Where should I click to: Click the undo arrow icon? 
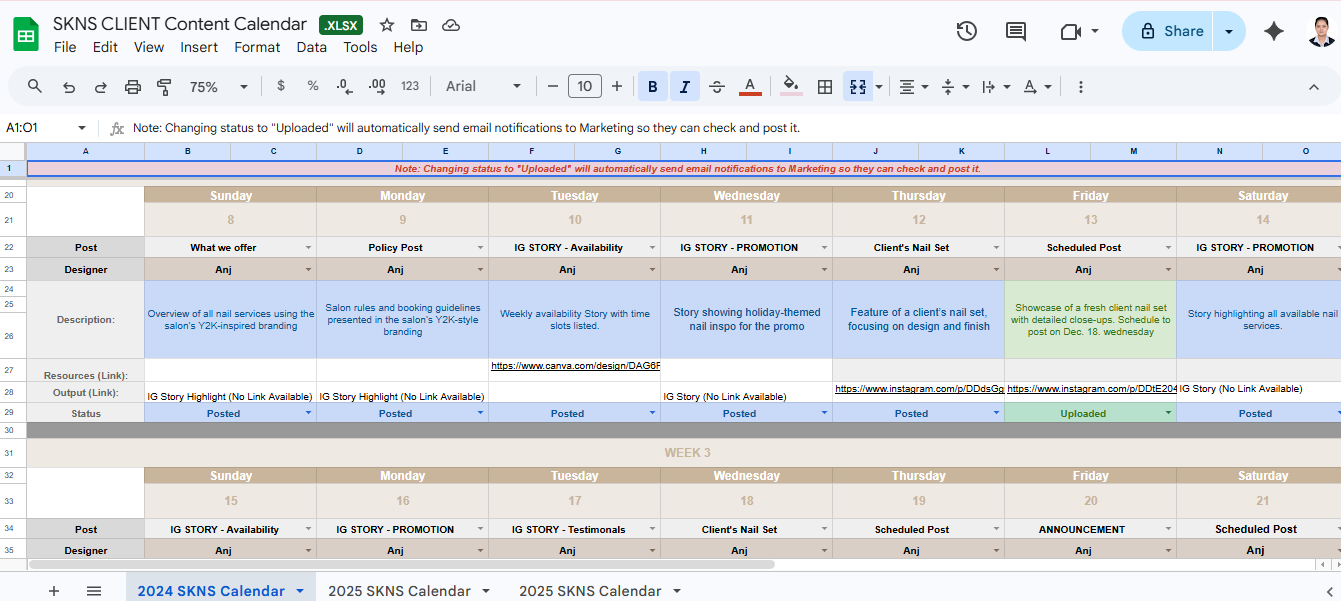(69, 87)
